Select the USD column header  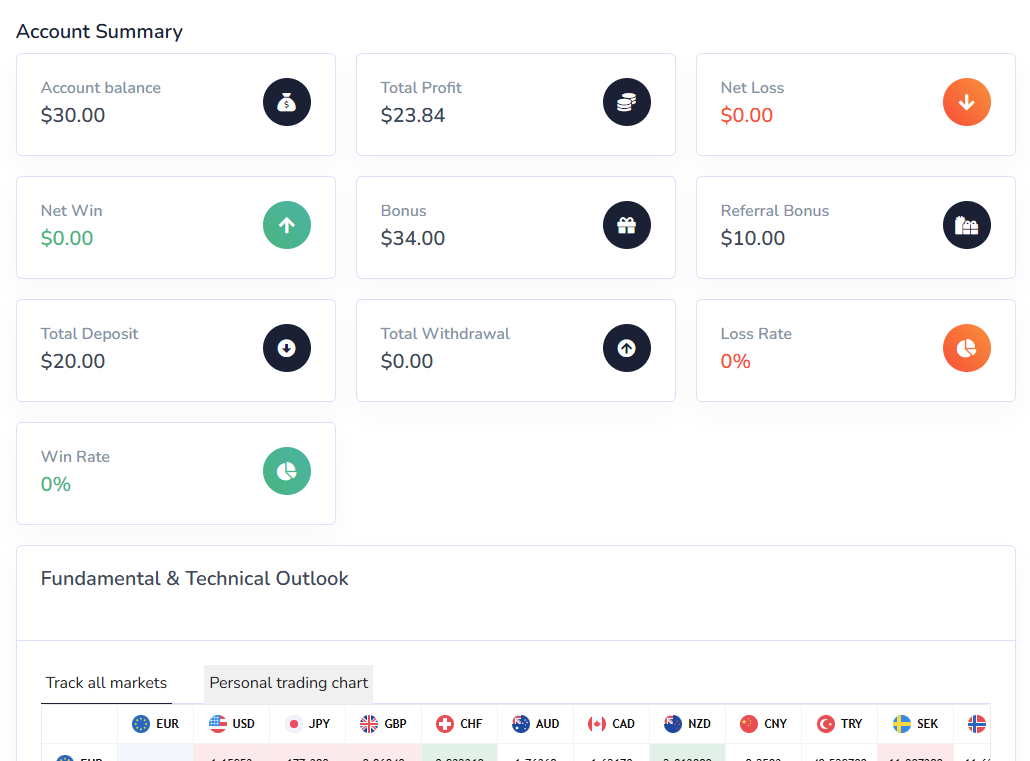click(x=232, y=724)
